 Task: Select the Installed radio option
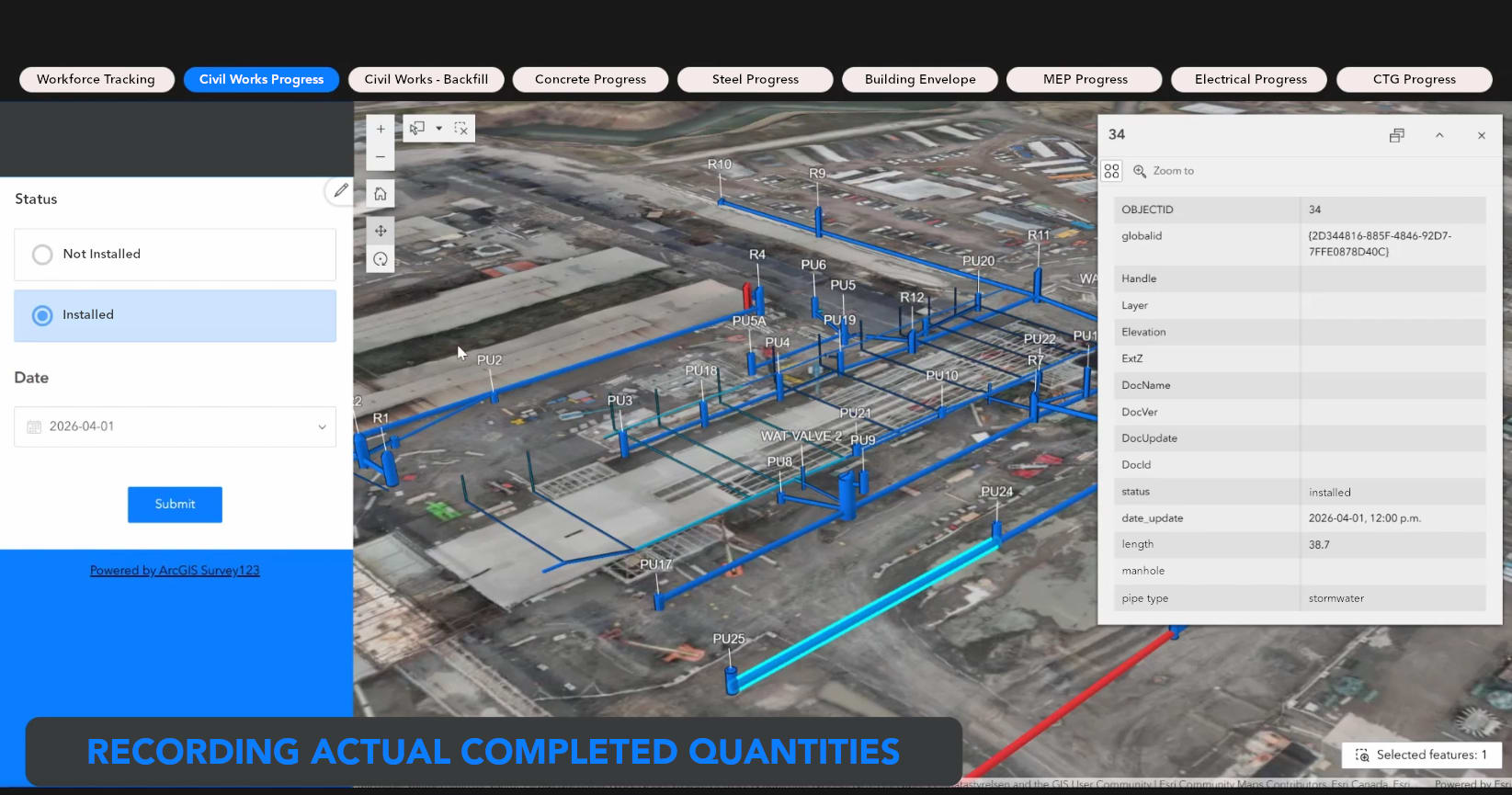coord(175,315)
